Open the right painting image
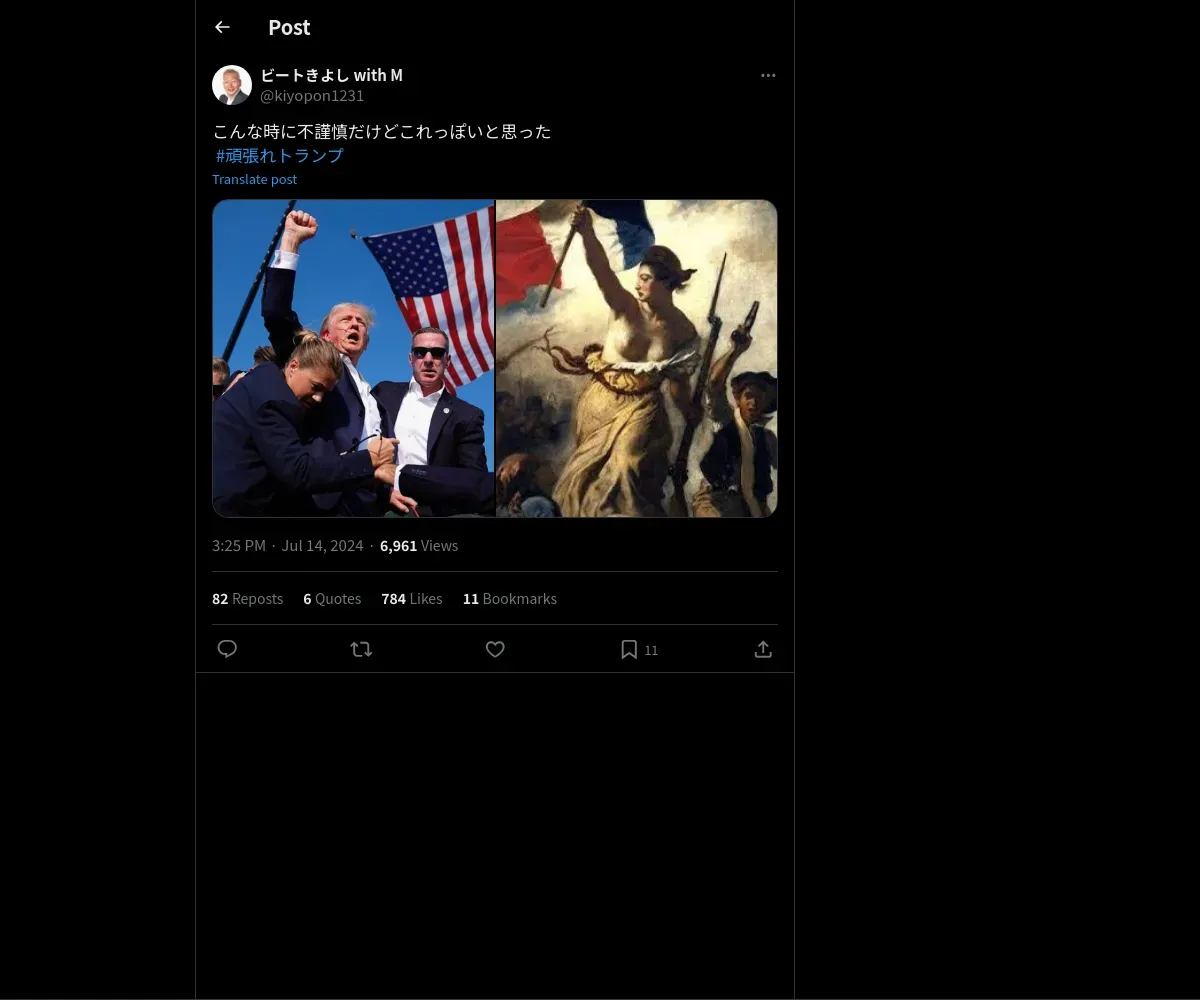The image size is (1200, 1000). pos(637,358)
